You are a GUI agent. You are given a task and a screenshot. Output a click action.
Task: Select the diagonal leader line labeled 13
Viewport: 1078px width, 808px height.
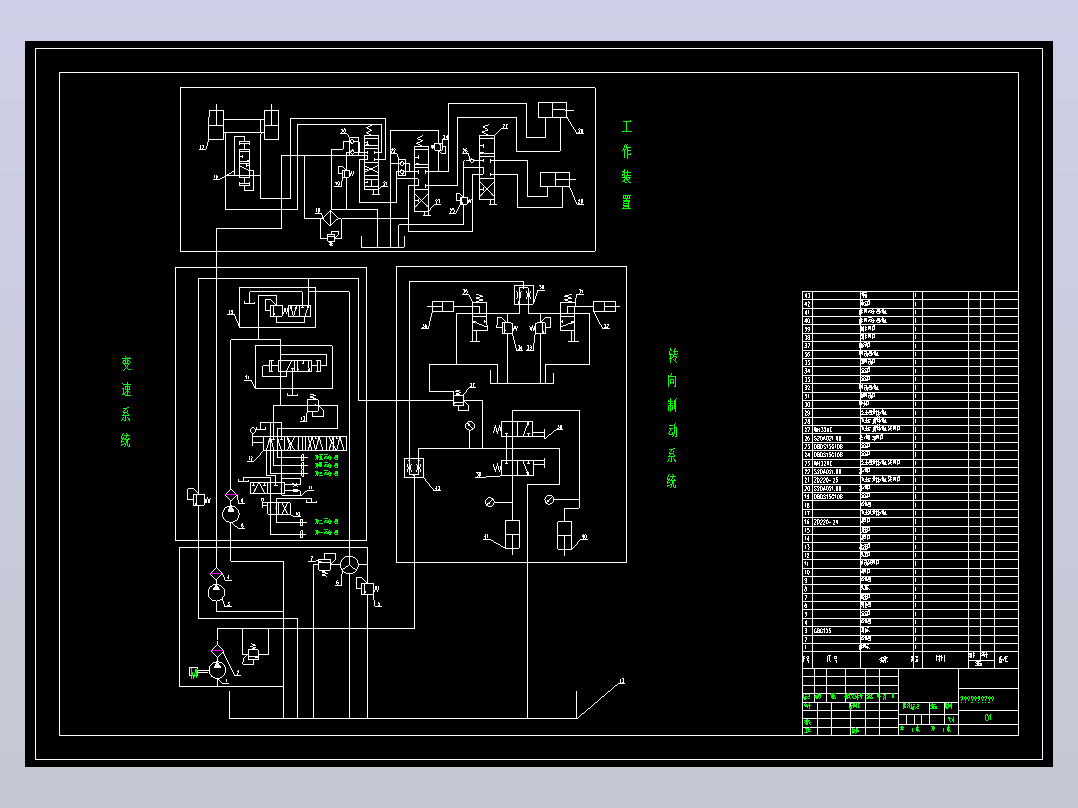click(x=597, y=701)
